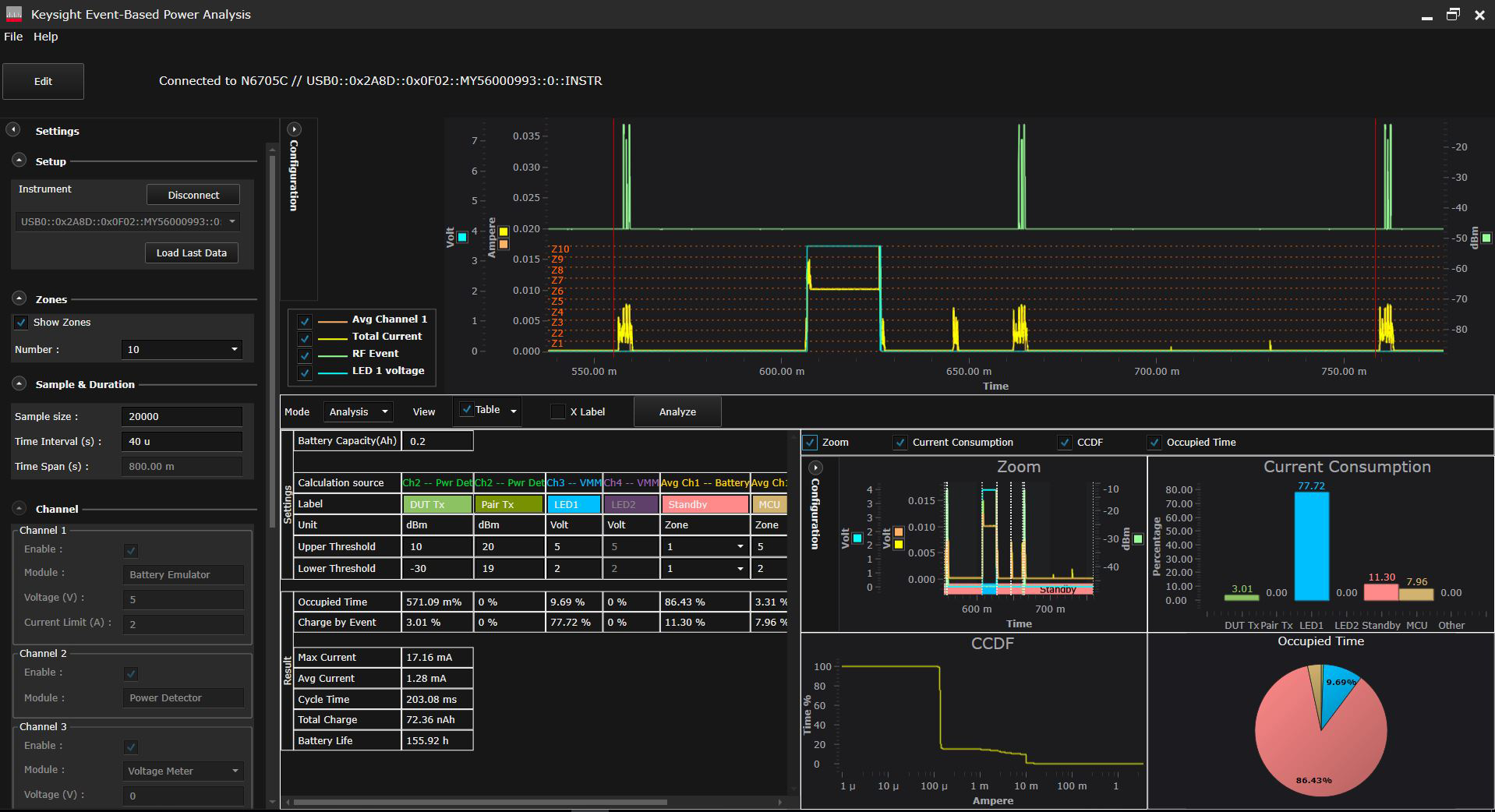Open the Zones Number dropdown
The height and width of the screenshot is (812, 1495).
click(x=181, y=349)
